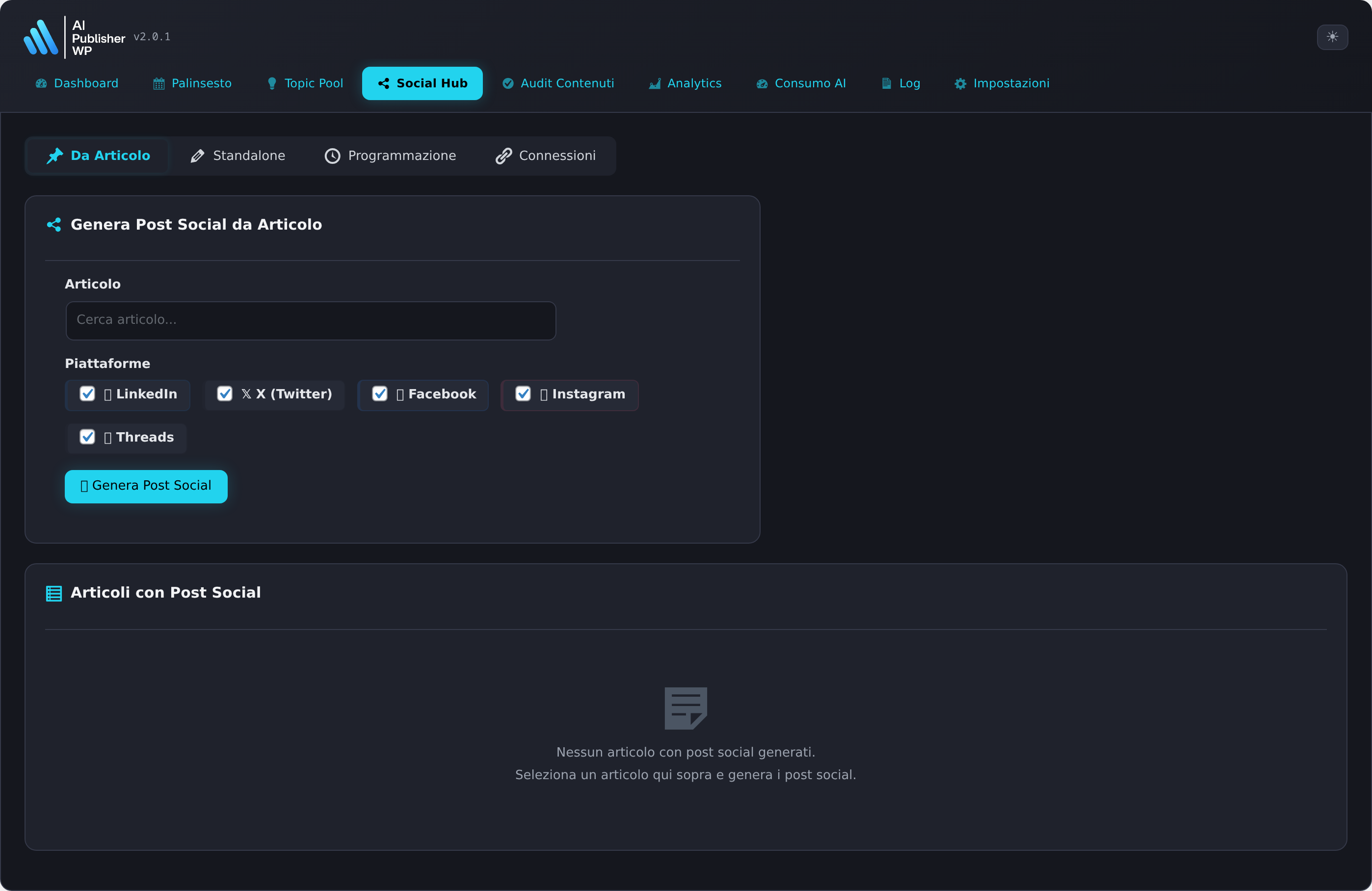Screen dimensions: 1372x891
Task: Uncheck the Facebook platform checkbox
Action: (380, 394)
